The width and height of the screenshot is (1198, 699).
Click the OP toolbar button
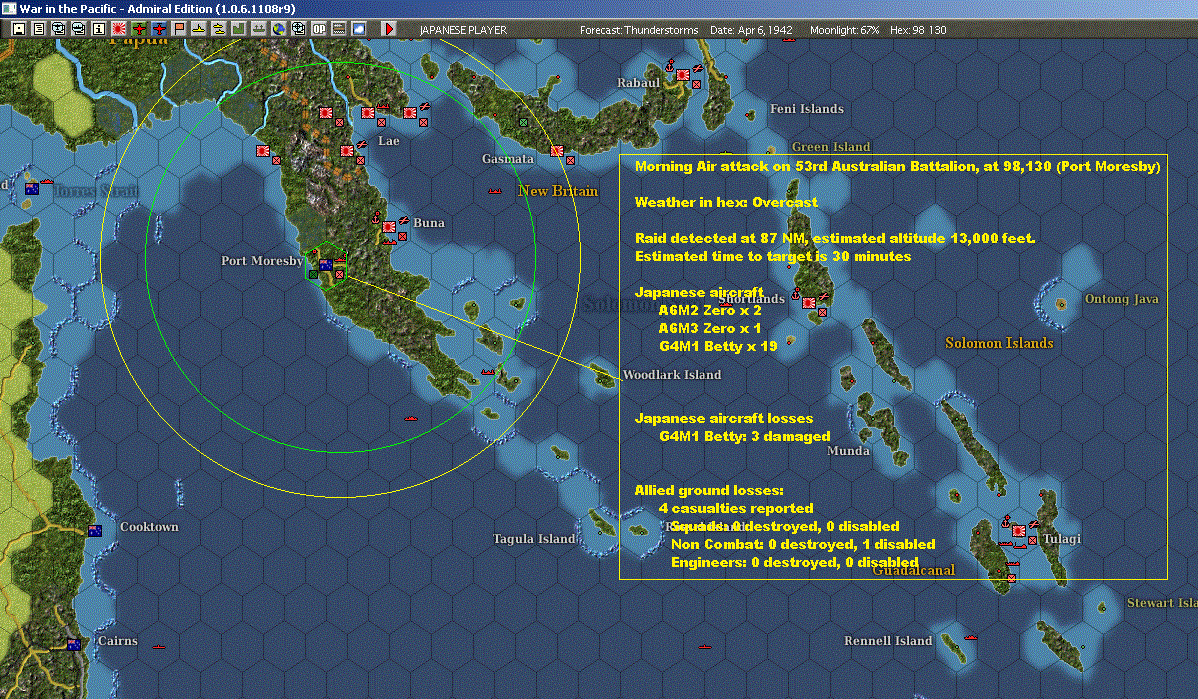point(319,29)
